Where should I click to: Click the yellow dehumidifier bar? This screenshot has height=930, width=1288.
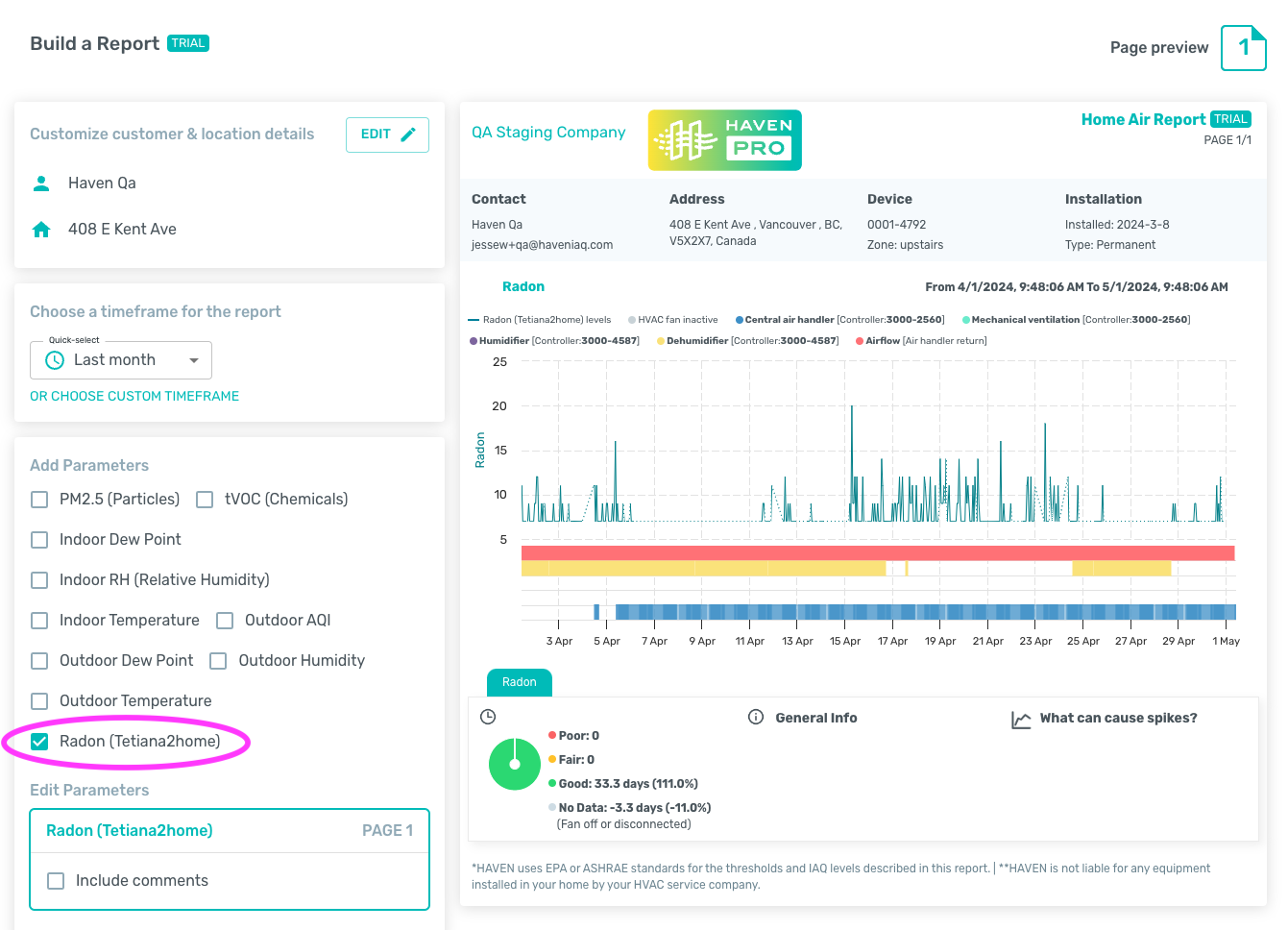point(703,569)
